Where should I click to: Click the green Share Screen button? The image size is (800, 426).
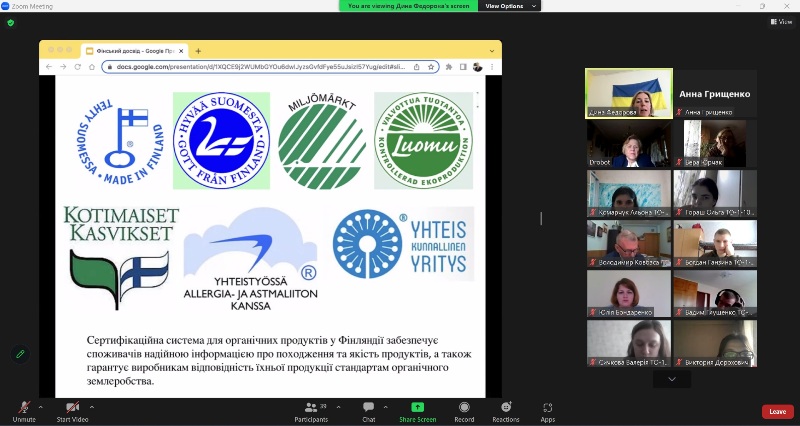(x=417, y=411)
